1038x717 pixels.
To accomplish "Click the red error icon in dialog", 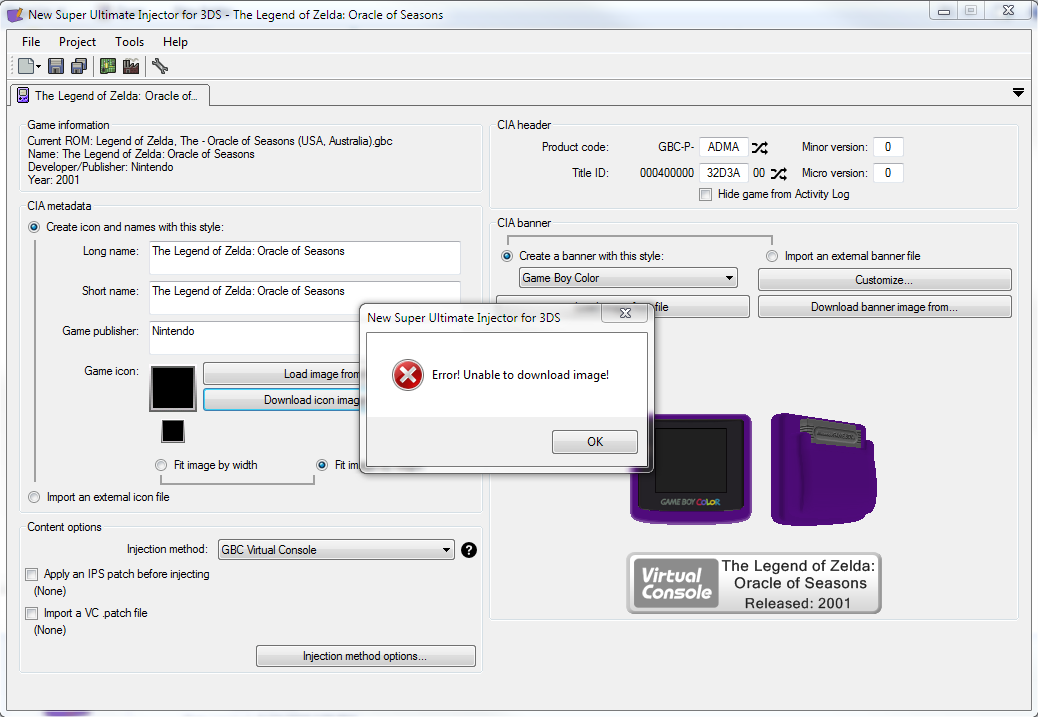I will (408, 375).
